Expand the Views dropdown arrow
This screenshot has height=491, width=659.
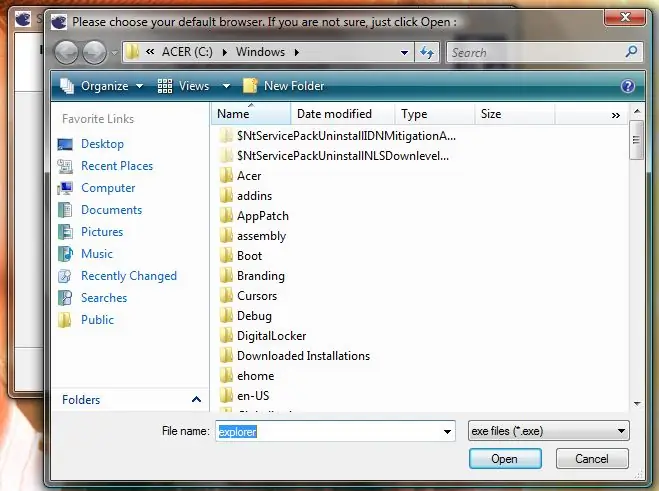pyautogui.click(x=227, y=86)
